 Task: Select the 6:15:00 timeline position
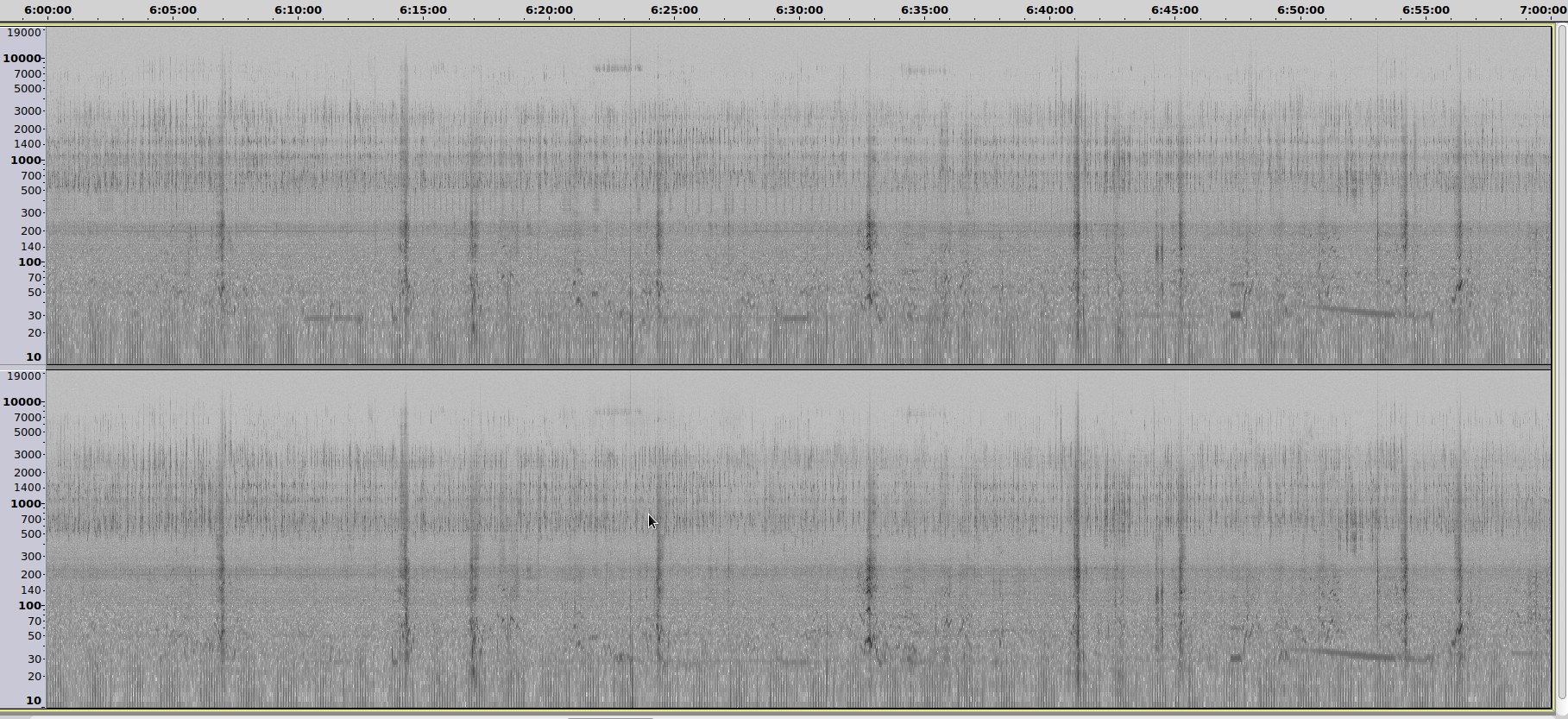point(423,10)
